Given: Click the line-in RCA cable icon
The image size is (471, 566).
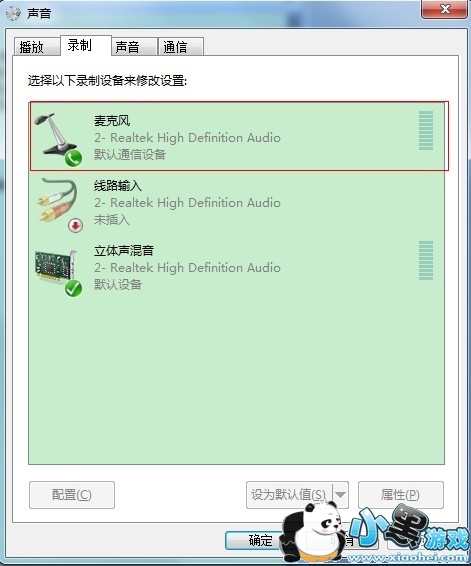Looking at the screenshot, I should tap(58, 200).
